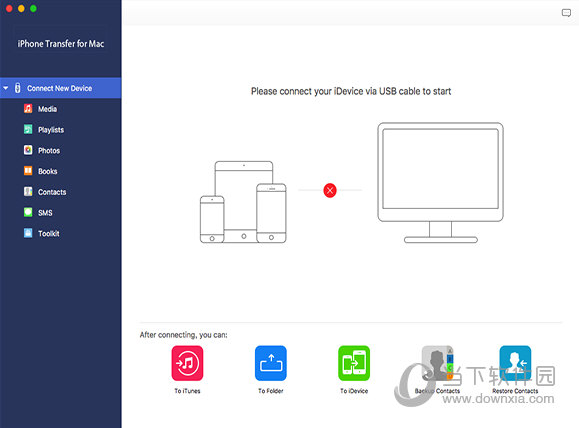This screenshot has height=428, width=579.
Task: Open the Backup Contacts icon
Action: pos(437,363)
